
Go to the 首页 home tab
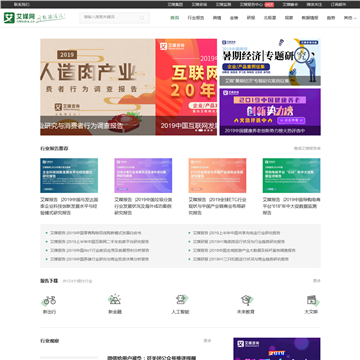coord(175,18)
